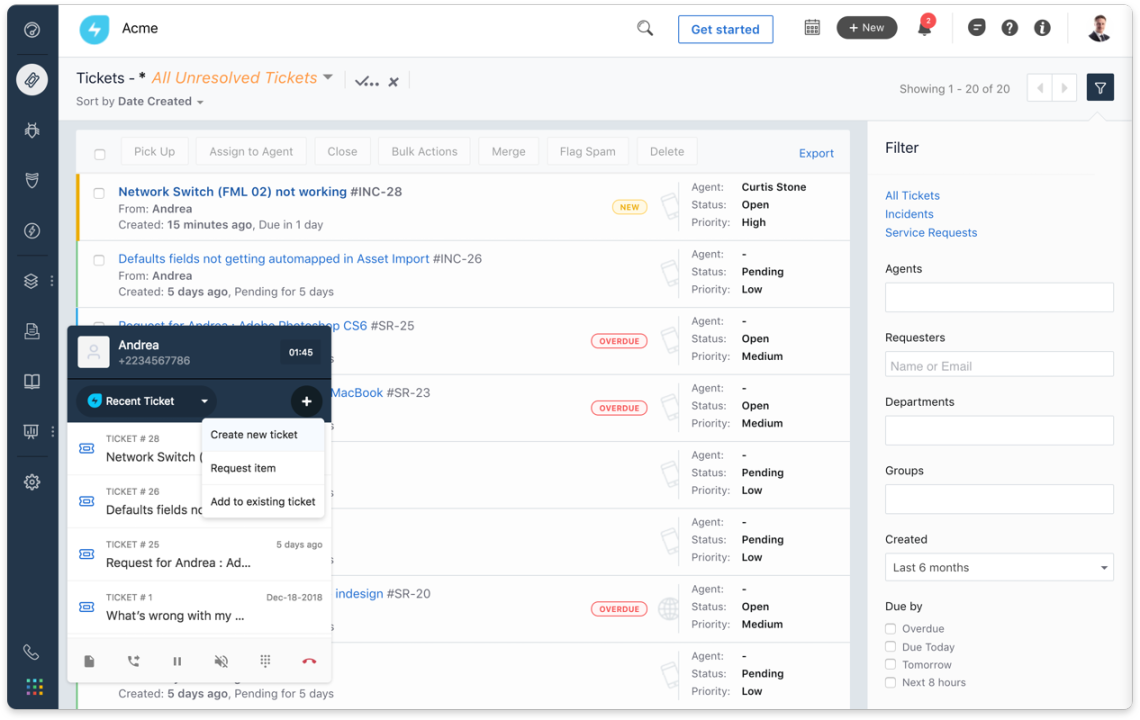Select Add to existing ticket menu option
Image resolution: width=1140 pixels, height=720 pixels.
click(263, 502)
